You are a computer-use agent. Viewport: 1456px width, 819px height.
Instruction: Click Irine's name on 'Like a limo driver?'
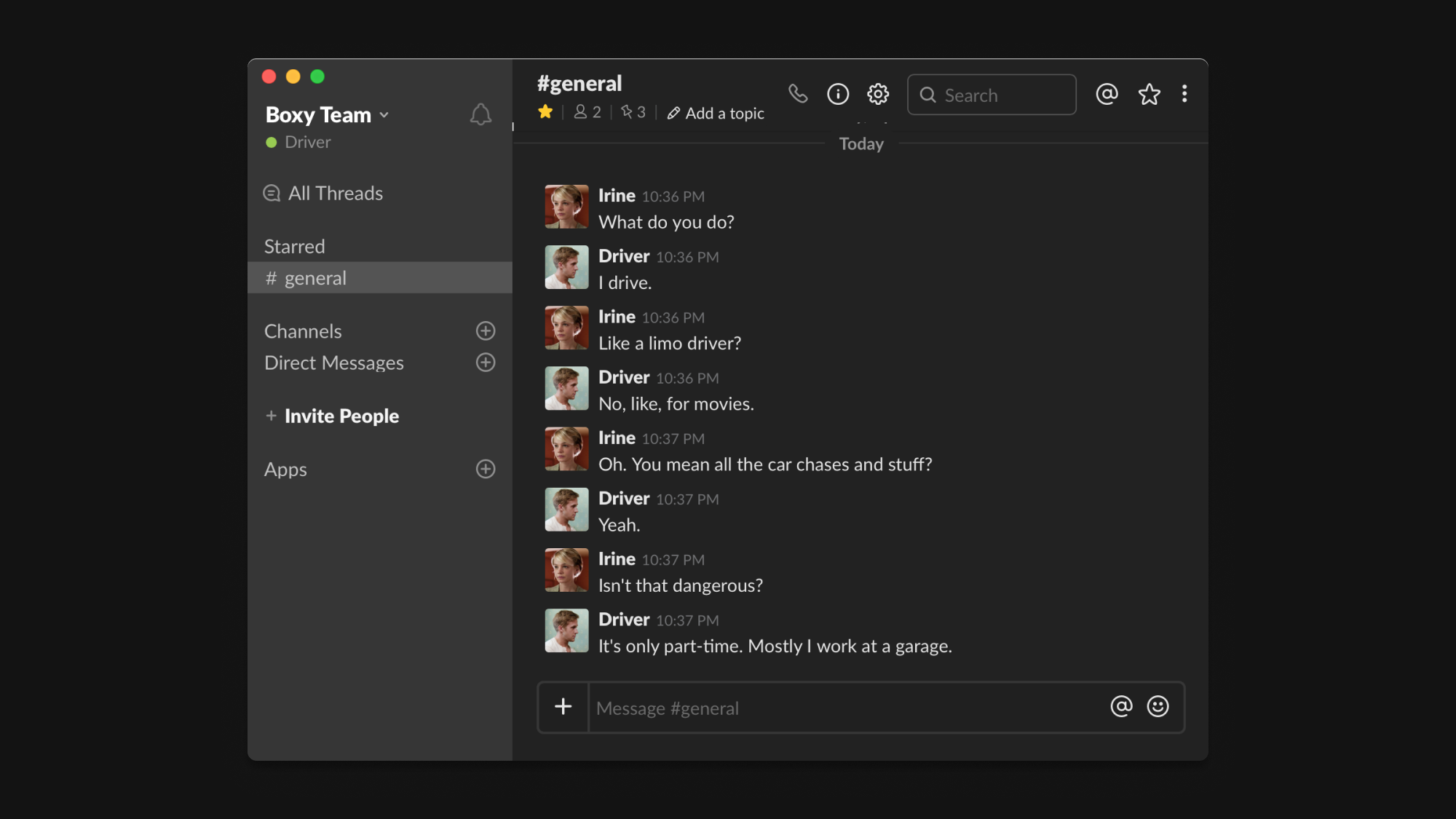click(x=617, y=317)
